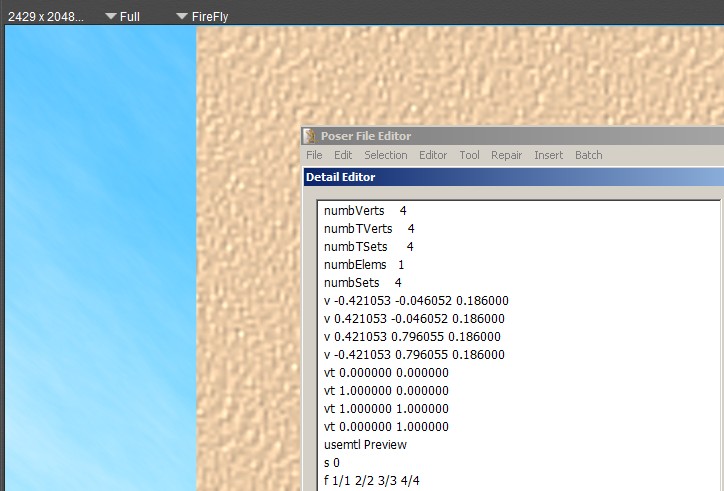Click the line 'usemtl Preview'
The image size is (724, 491).
tap(365, 445)
